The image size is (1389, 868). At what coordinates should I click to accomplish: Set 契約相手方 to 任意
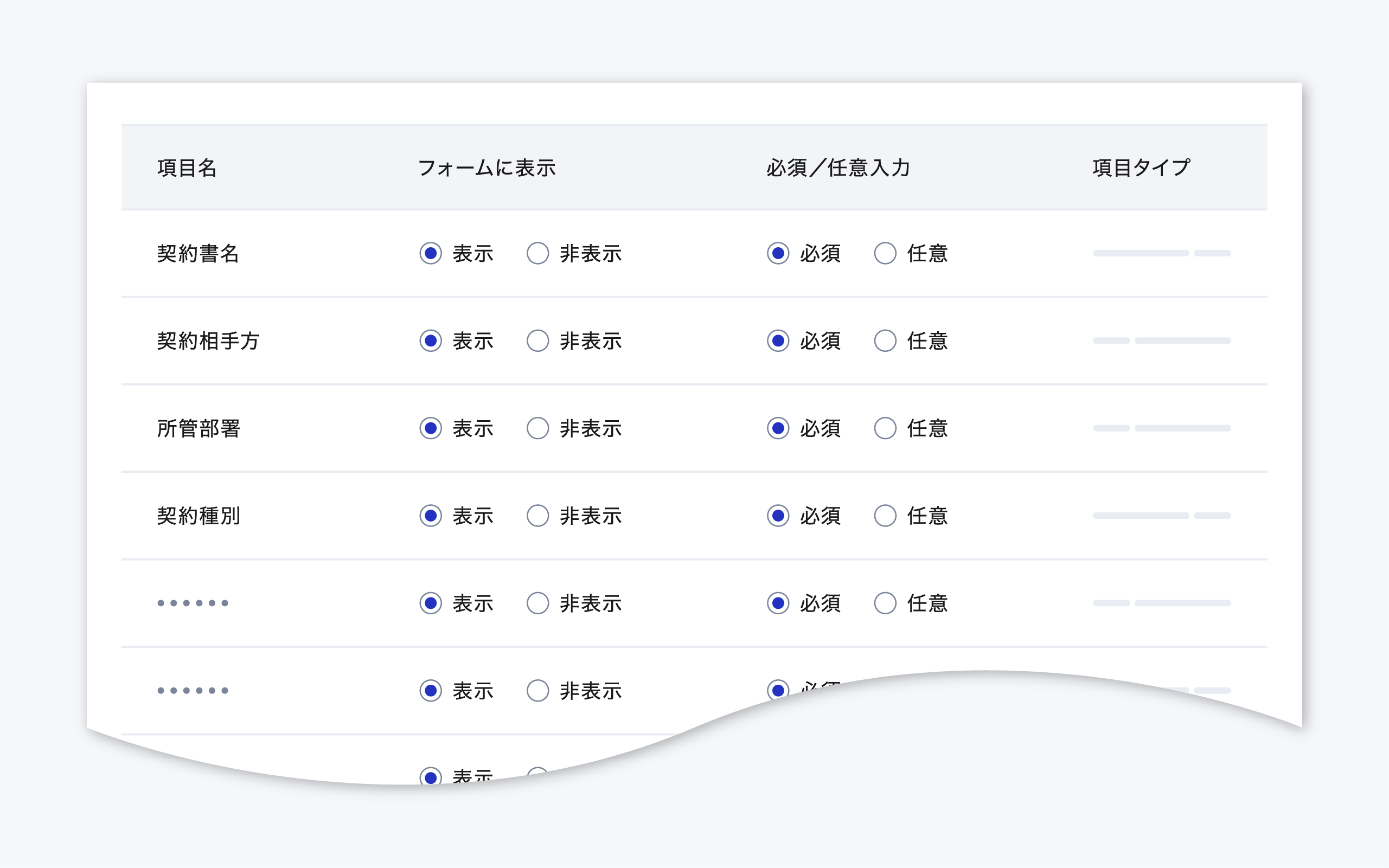[885, 340]
